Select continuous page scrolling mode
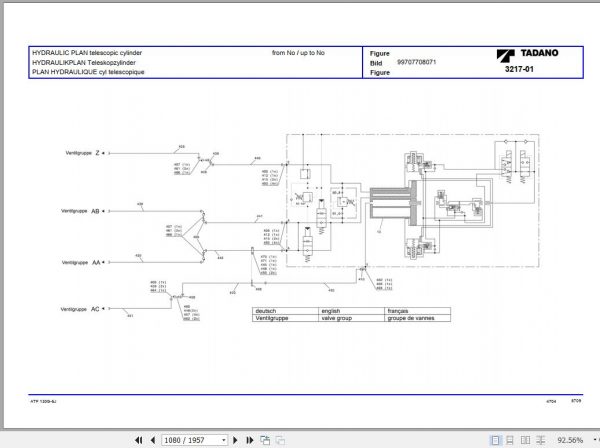 (x=510, y=440)
